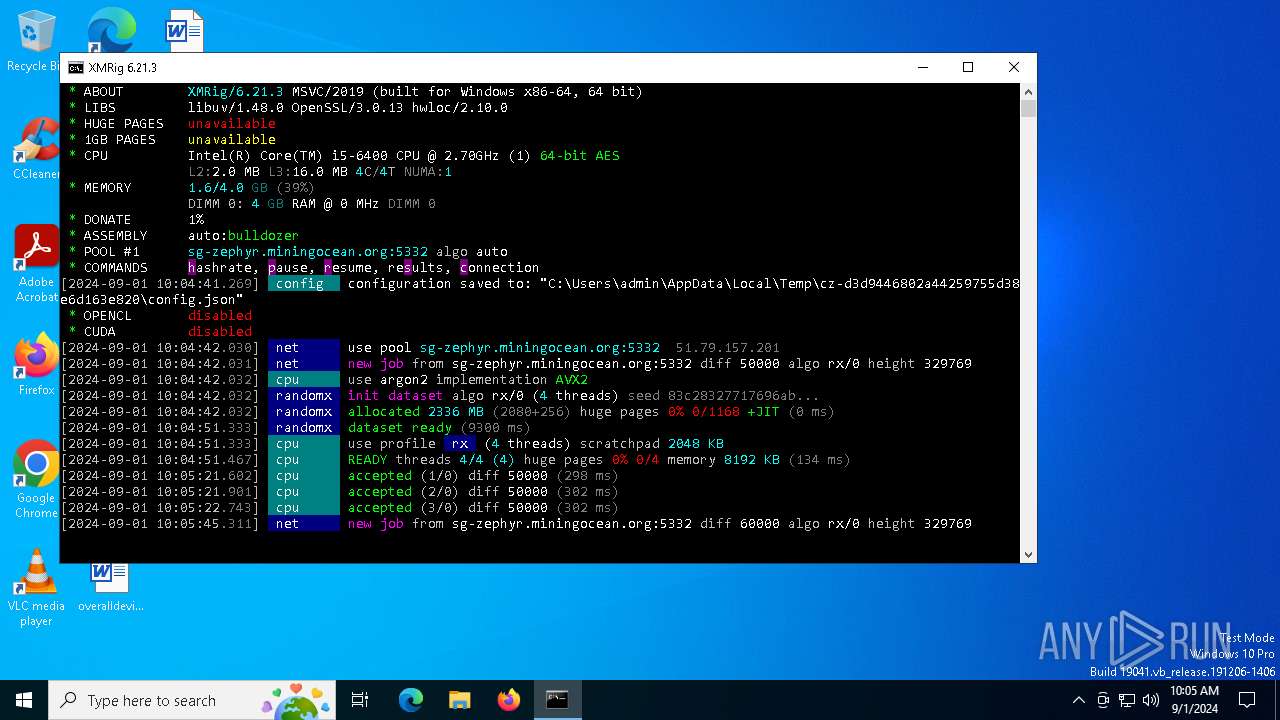Open the Google Chrome desktop shortcut
The image size is (1280, 720).
[x=36, y=480]
